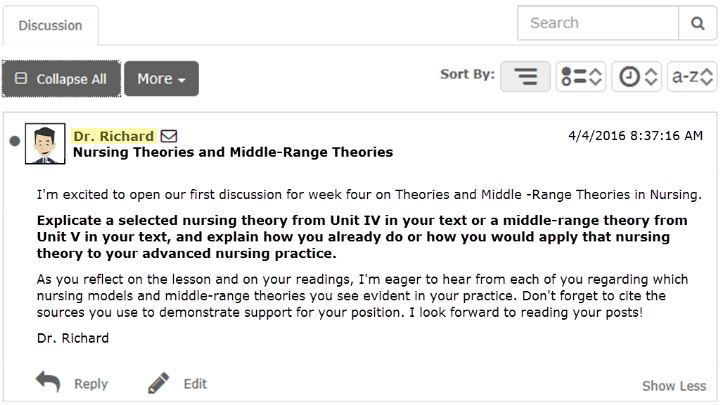Click the envelope icon next to Dr. Richard
This screenshot has height=405, width=720.
[169, 136]
